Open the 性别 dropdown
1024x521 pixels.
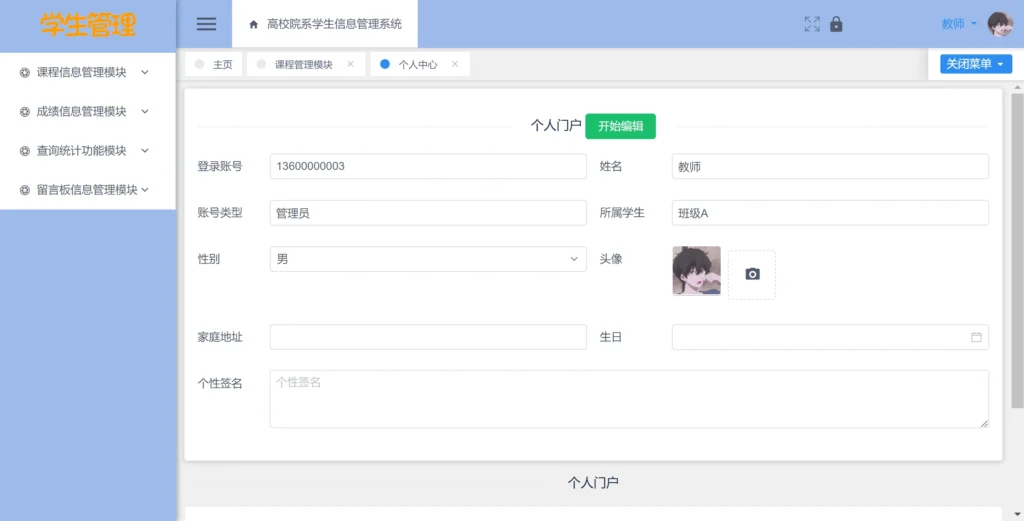[428, 259]
